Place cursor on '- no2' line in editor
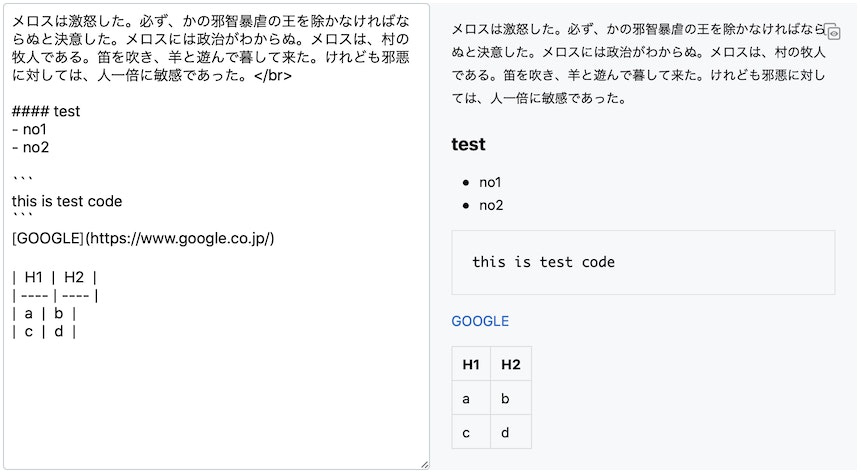 point(31,147)
